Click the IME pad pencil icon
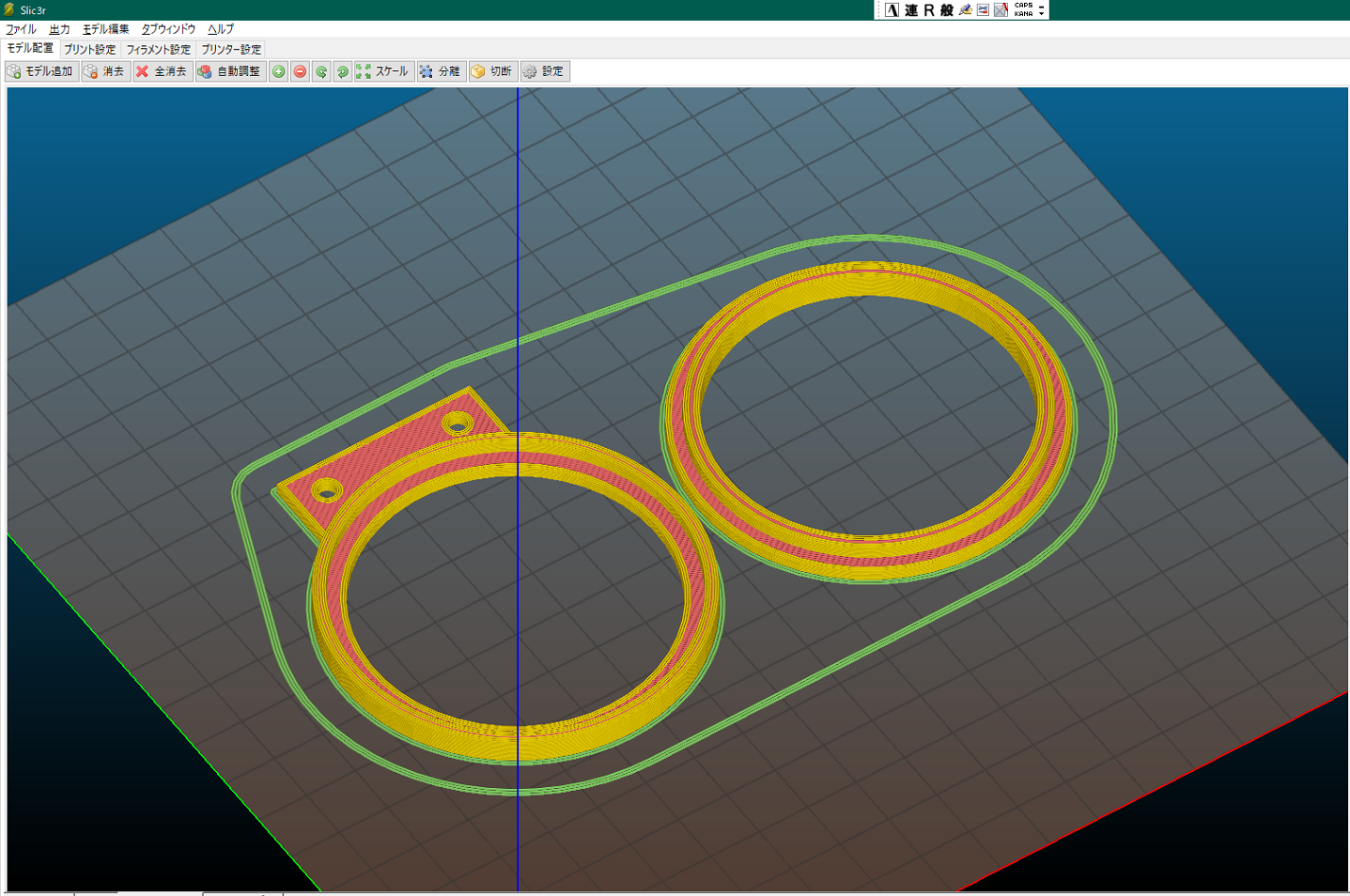The height and width of the screenshot is (896, 1350). [x=965, y=10]
